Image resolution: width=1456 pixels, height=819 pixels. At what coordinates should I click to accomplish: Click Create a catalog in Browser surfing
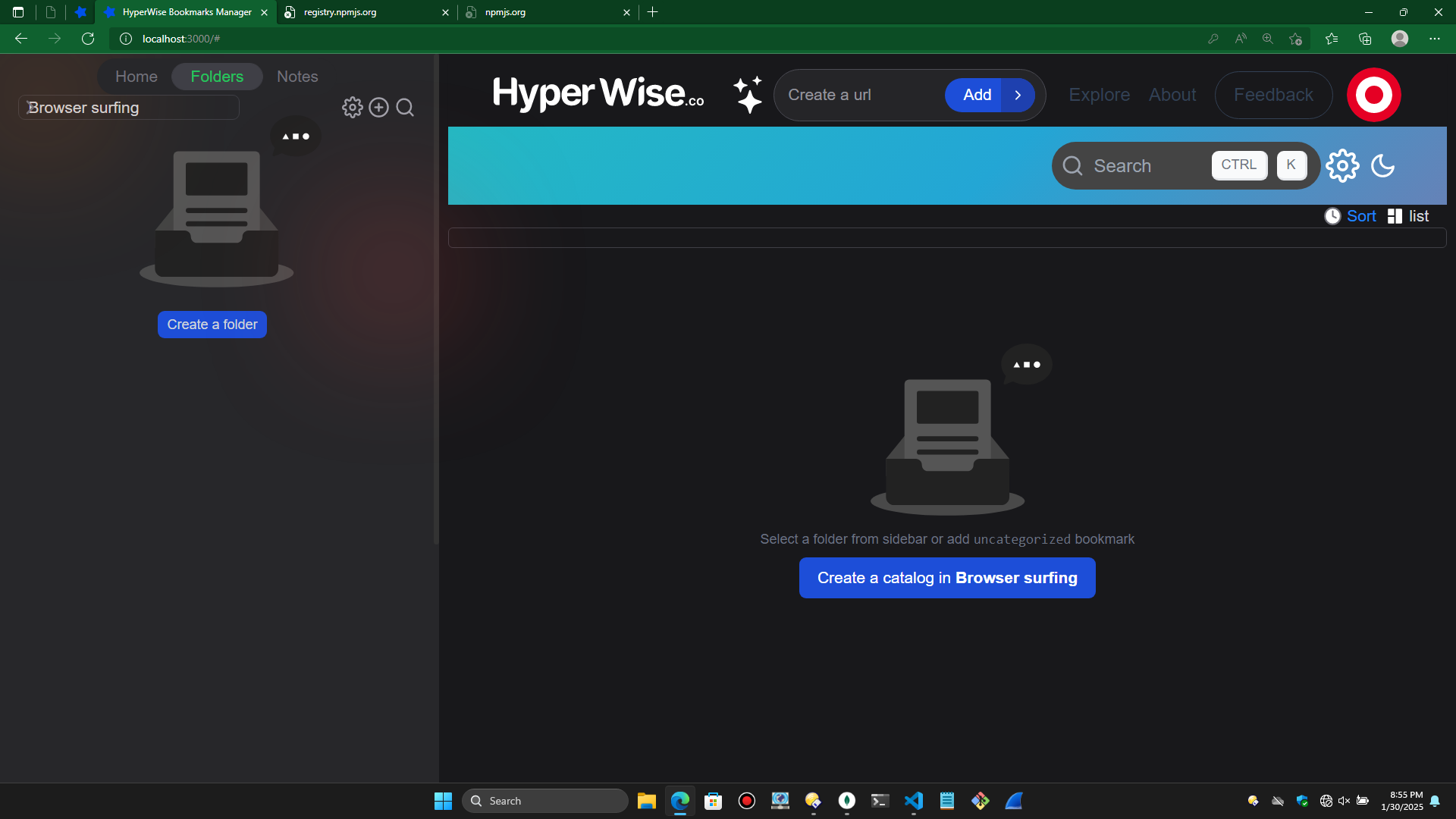947,578
